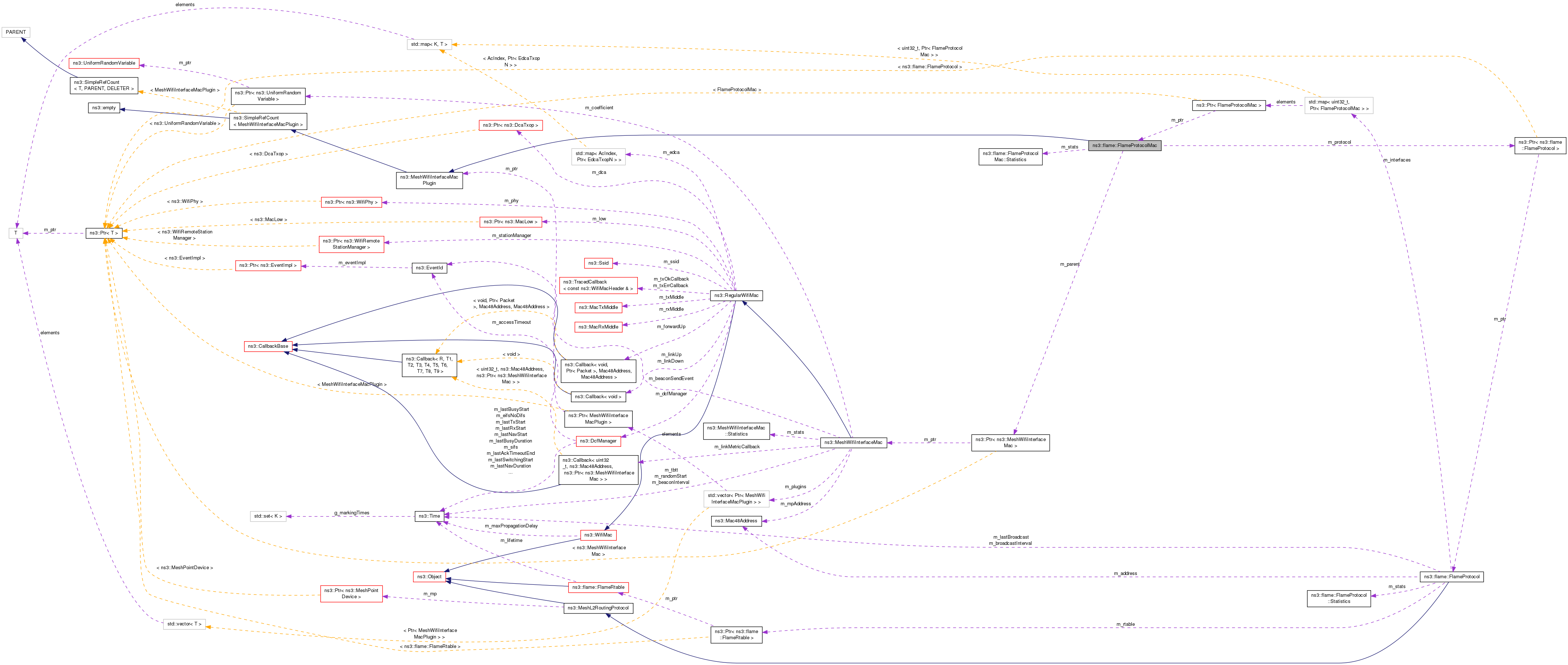Open the ns3::DcfManager node
Viewport: 1568px width, 665px height.
pos(598,441)
